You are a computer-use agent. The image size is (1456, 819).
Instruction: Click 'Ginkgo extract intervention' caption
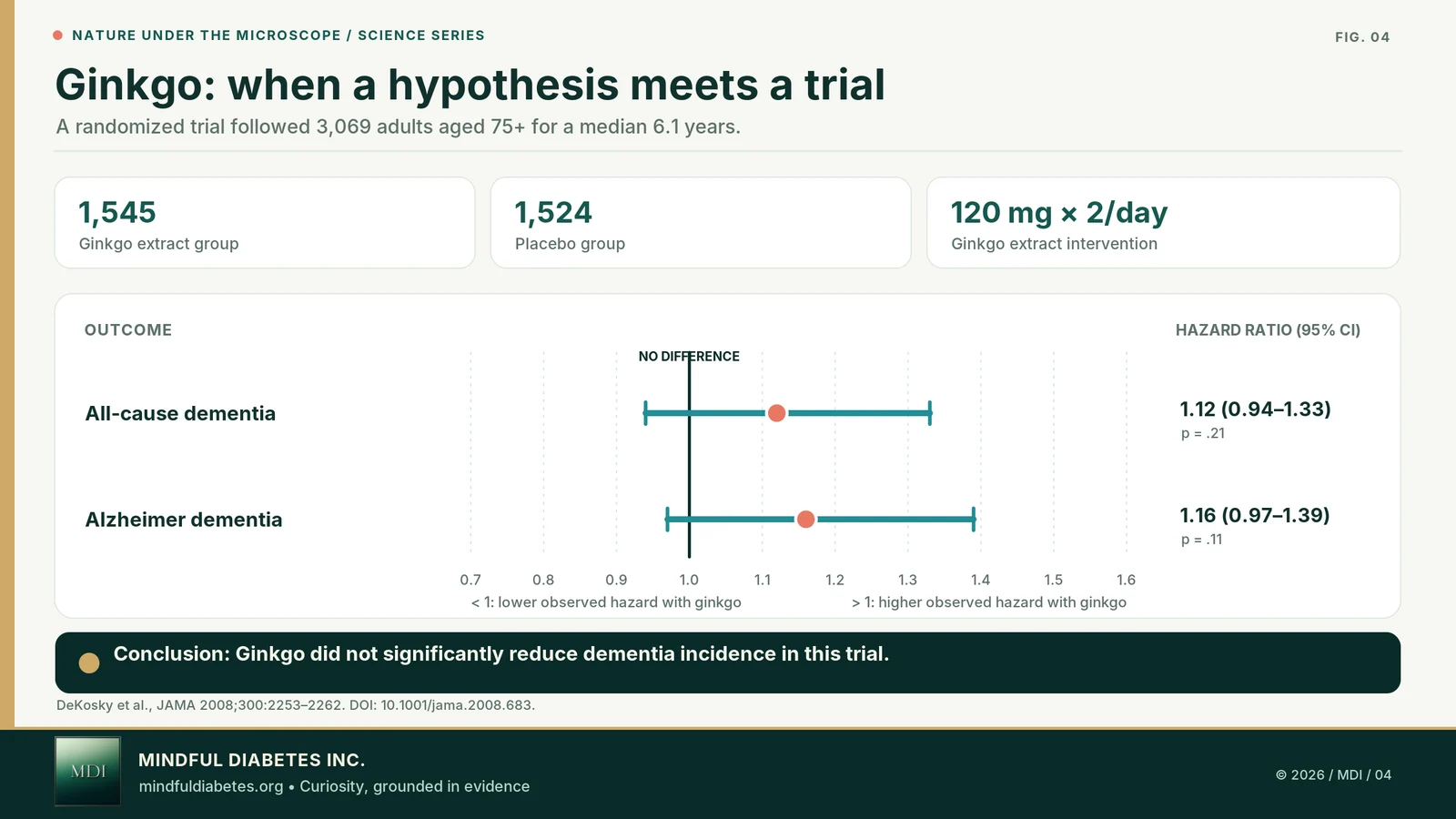point(1054,244)
